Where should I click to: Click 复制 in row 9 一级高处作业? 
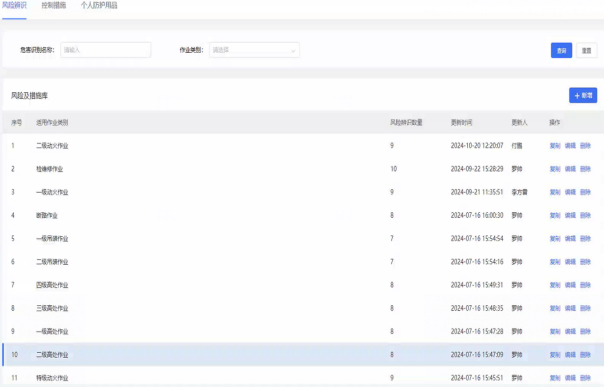point(555,331)
